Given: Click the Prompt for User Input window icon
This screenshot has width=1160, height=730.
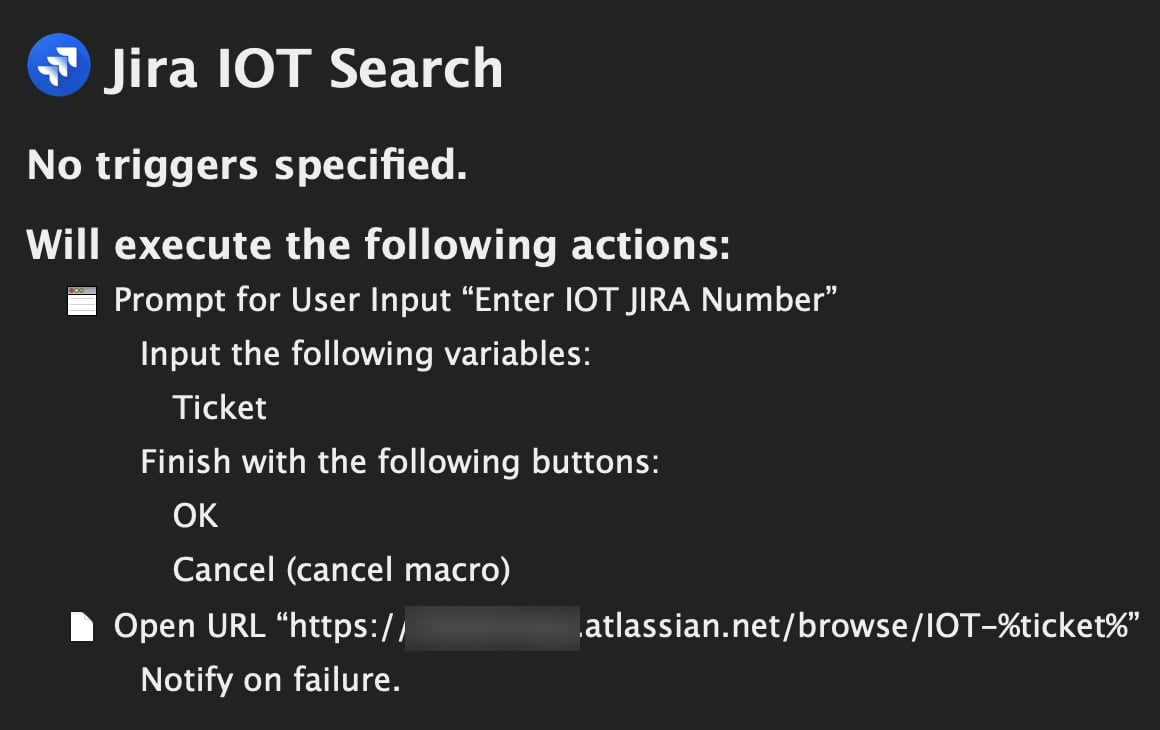Looking at the screenshot, I should tap(81, 301).
